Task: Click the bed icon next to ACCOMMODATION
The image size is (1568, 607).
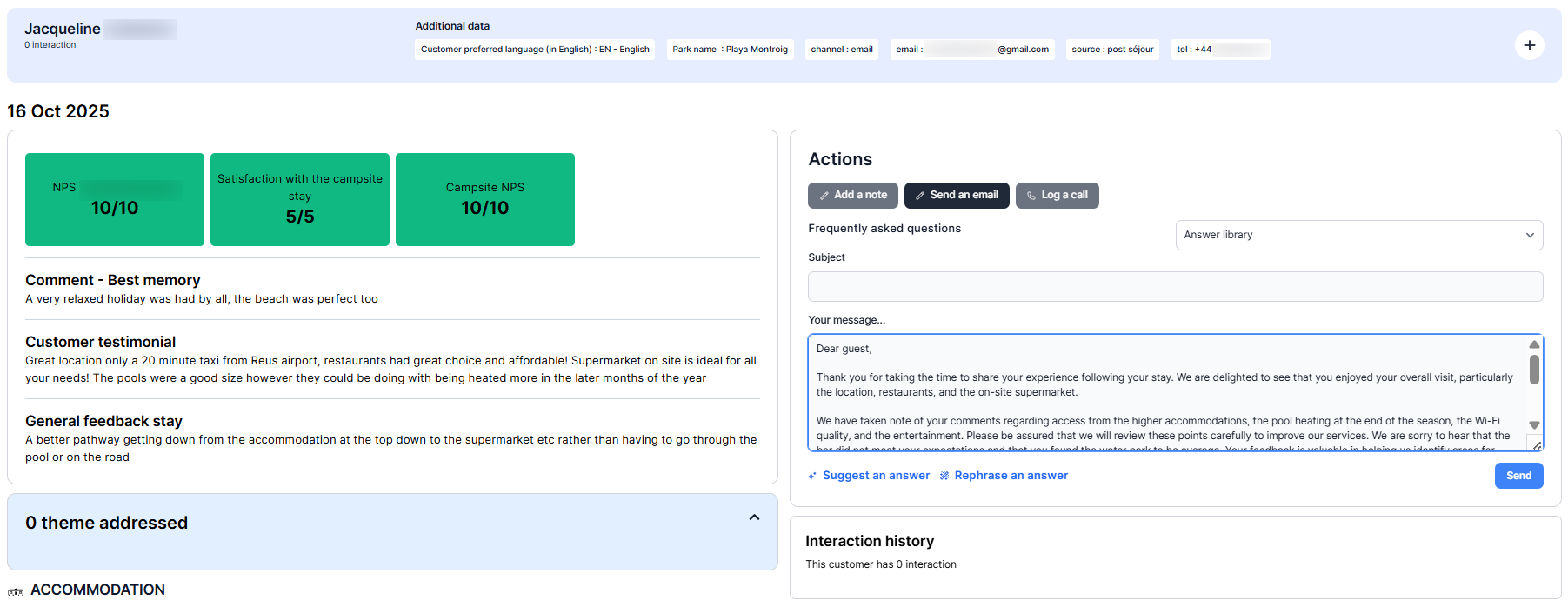Action: 16,591
